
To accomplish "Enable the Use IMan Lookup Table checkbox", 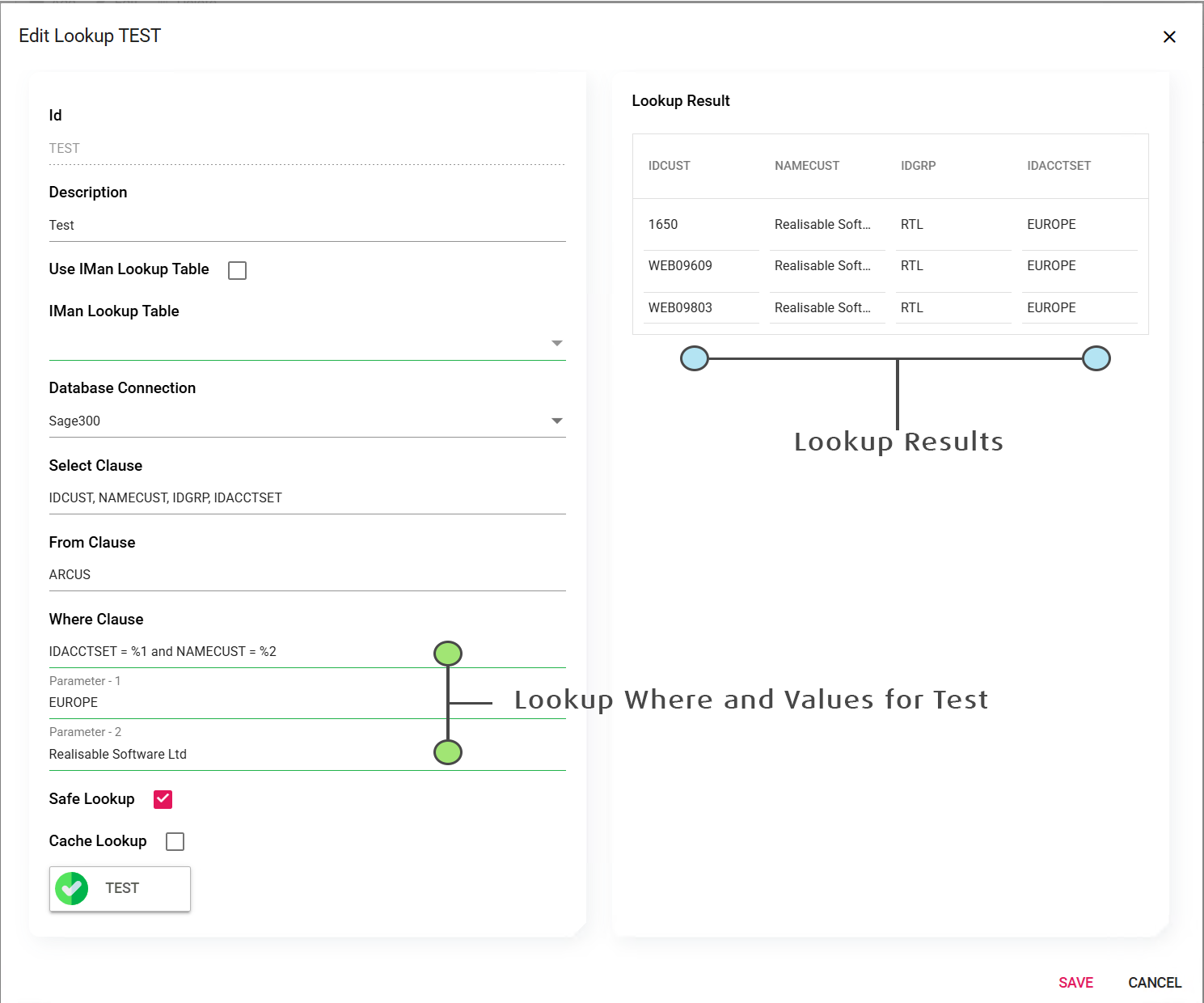I will click(x=237, y=270).
